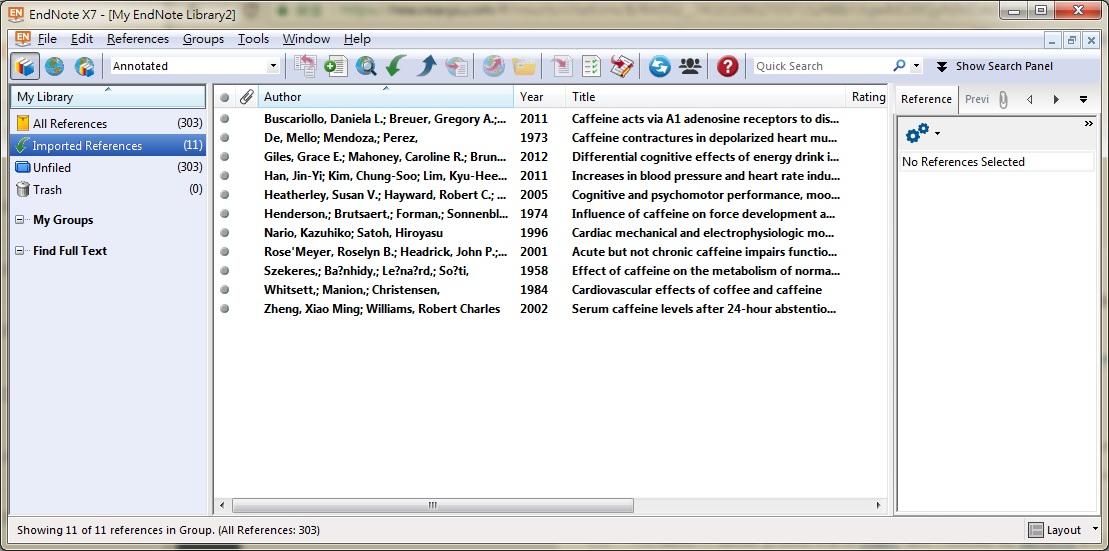Switch to Online Search Mode globe icon

coord(54,66)
